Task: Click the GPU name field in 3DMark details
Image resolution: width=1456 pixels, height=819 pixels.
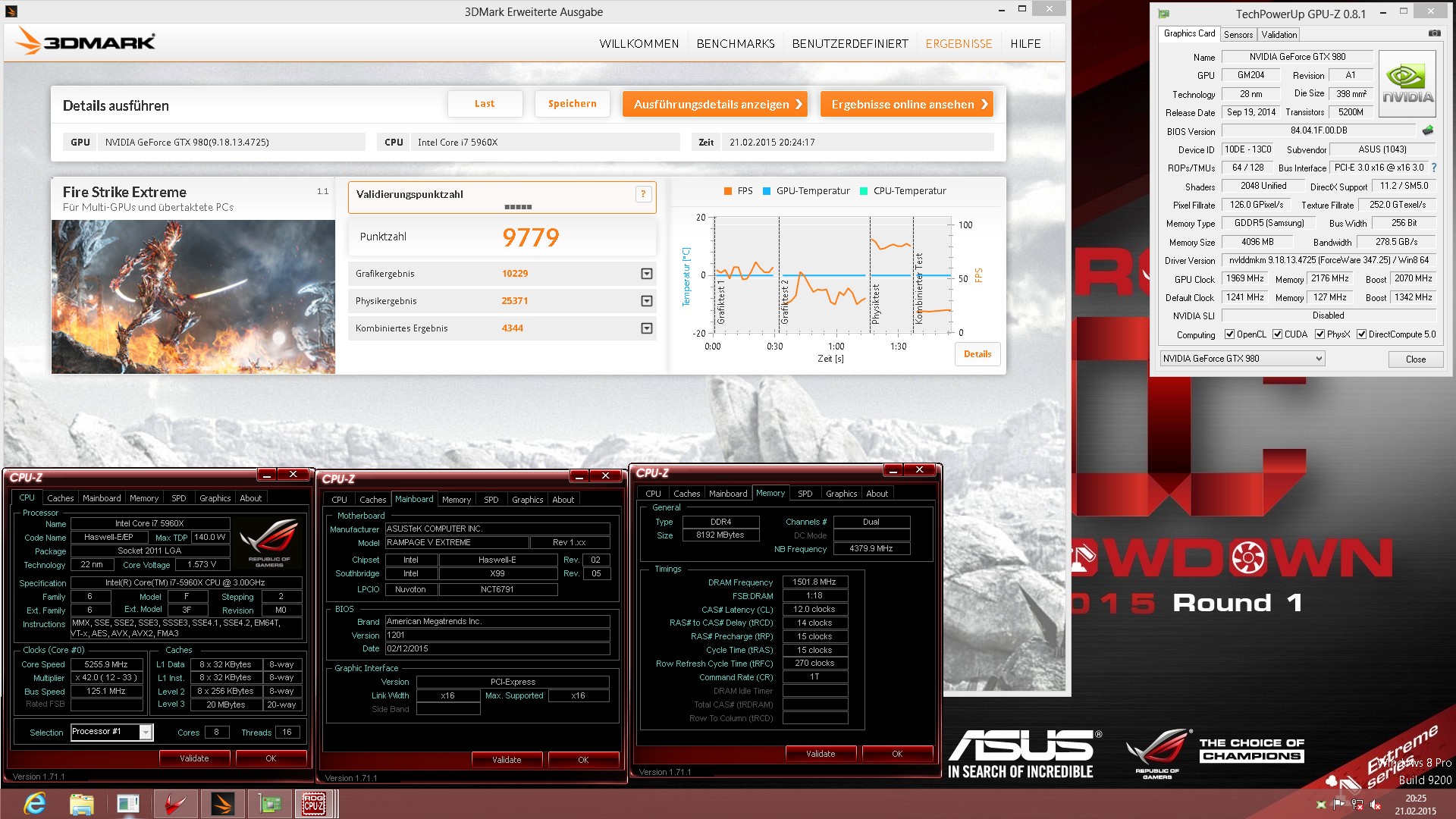Action: coord(231,143)
